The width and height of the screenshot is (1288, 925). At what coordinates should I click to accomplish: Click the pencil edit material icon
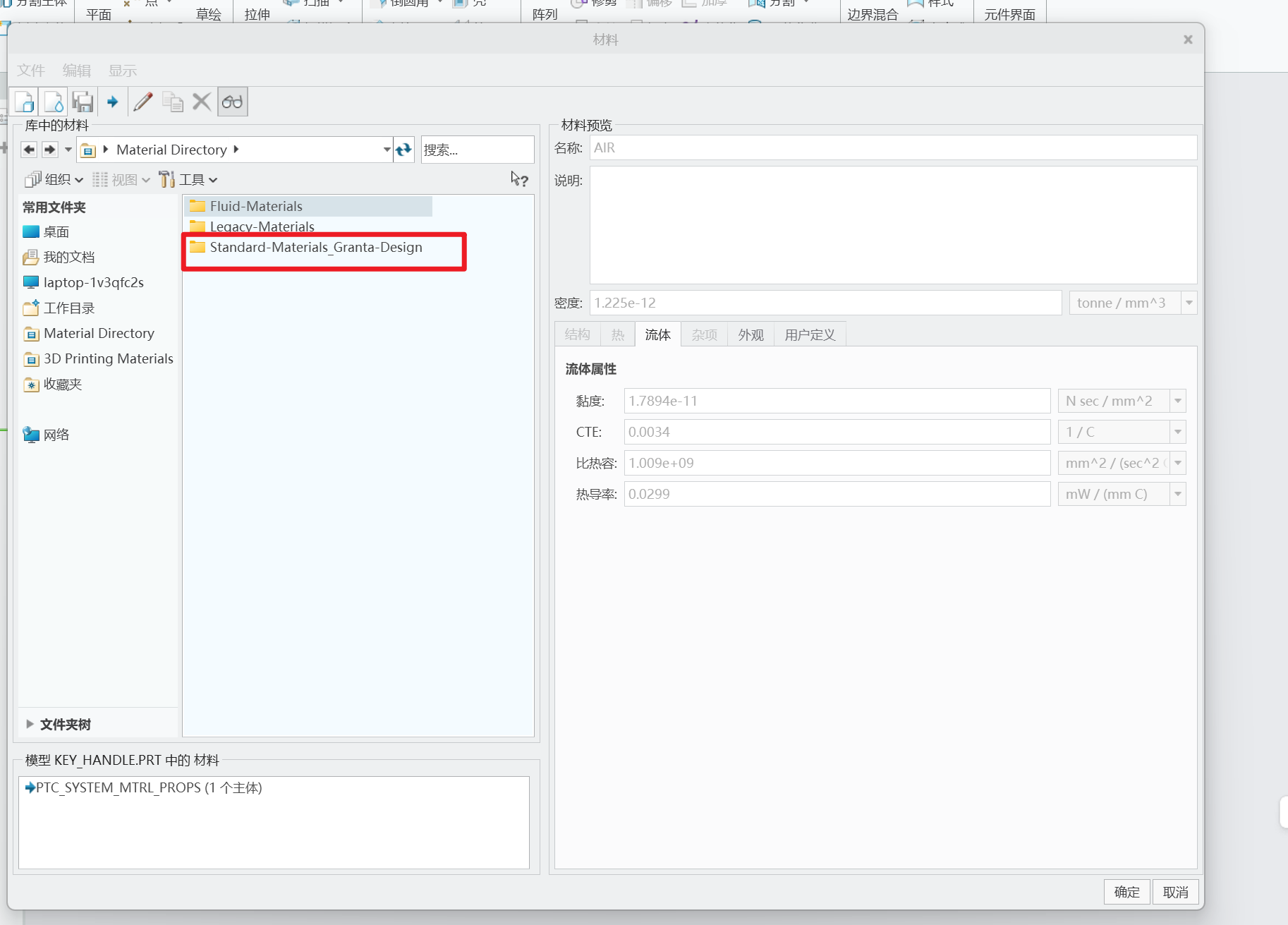click(x=143, y=102)
